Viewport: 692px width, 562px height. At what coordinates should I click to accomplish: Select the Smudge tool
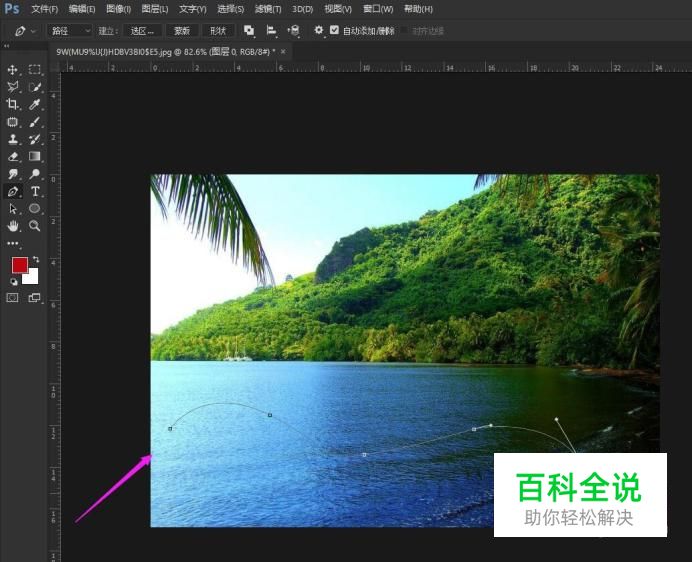[12, 174]
